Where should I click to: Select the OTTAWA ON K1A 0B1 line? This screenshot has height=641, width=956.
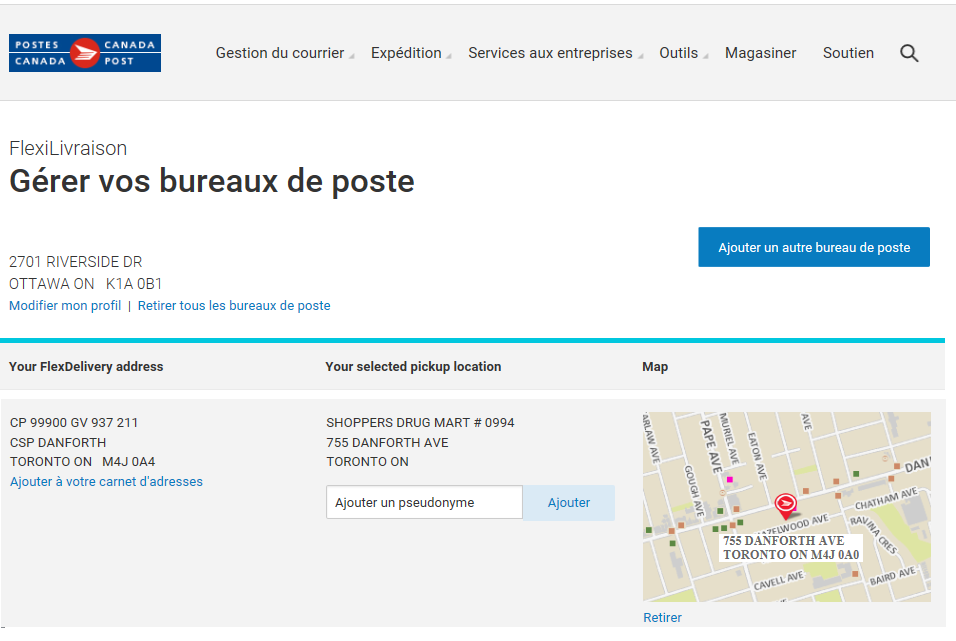tap(85, 284)
